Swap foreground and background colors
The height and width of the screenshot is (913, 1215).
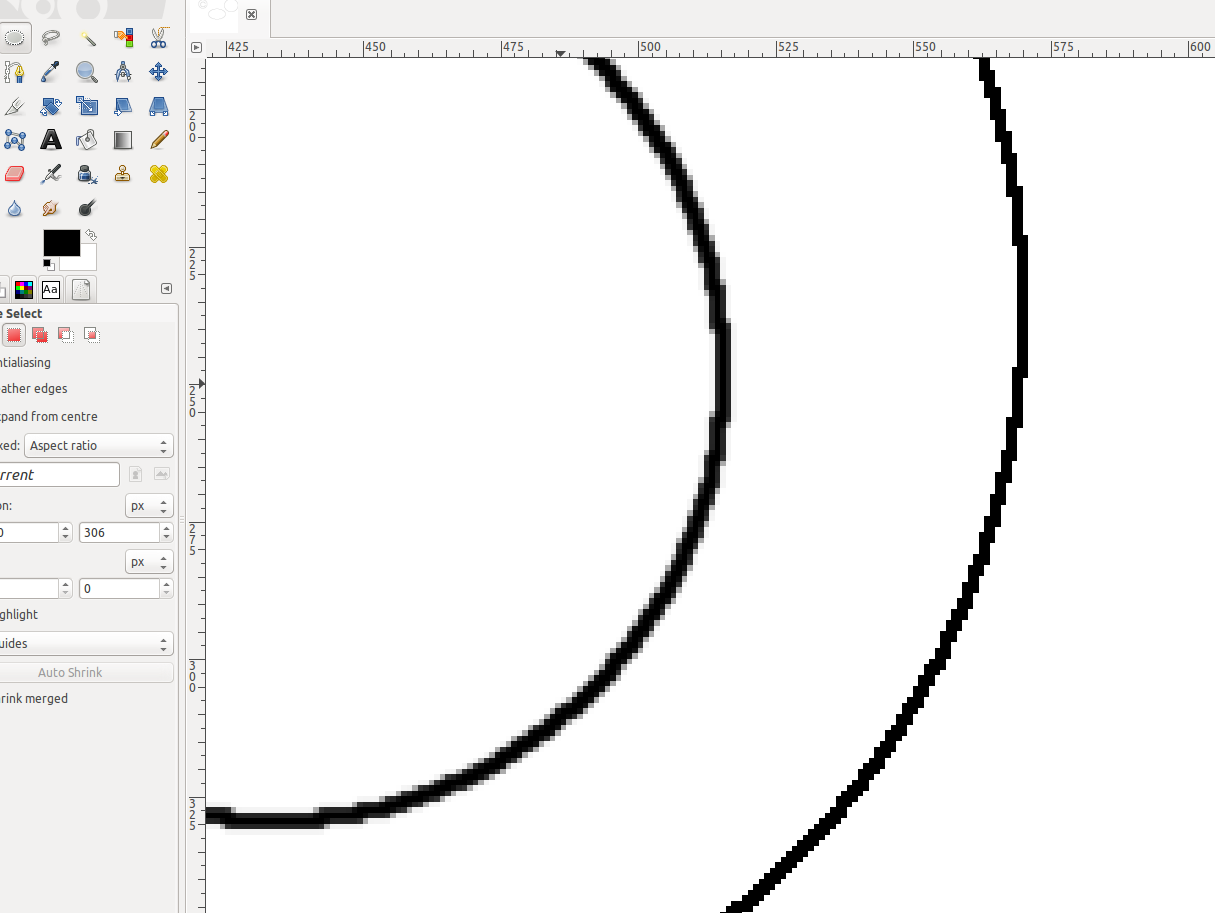pos(90,232)
